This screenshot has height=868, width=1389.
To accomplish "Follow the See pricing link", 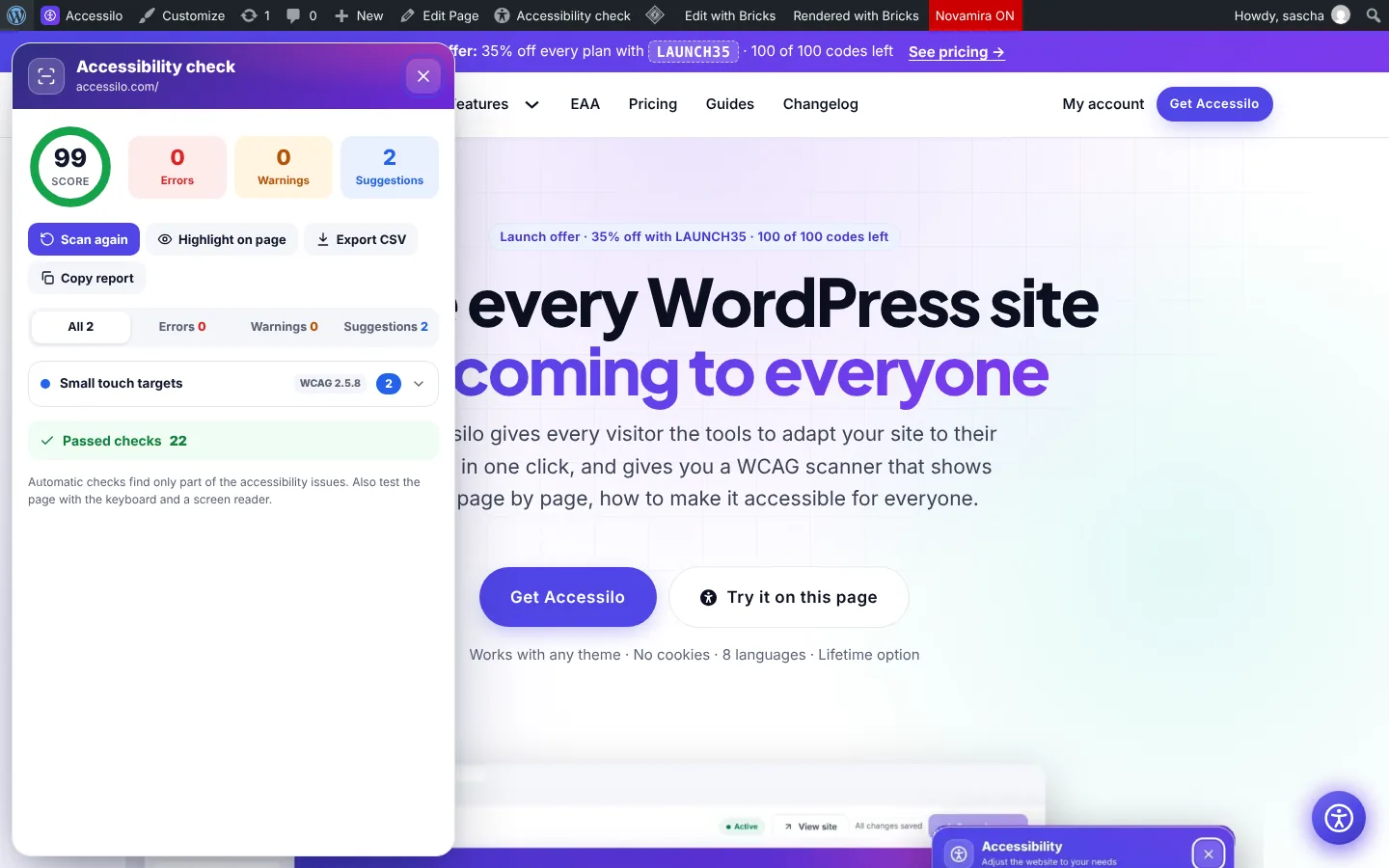I will pyautogui.click(x=957, y=52).
